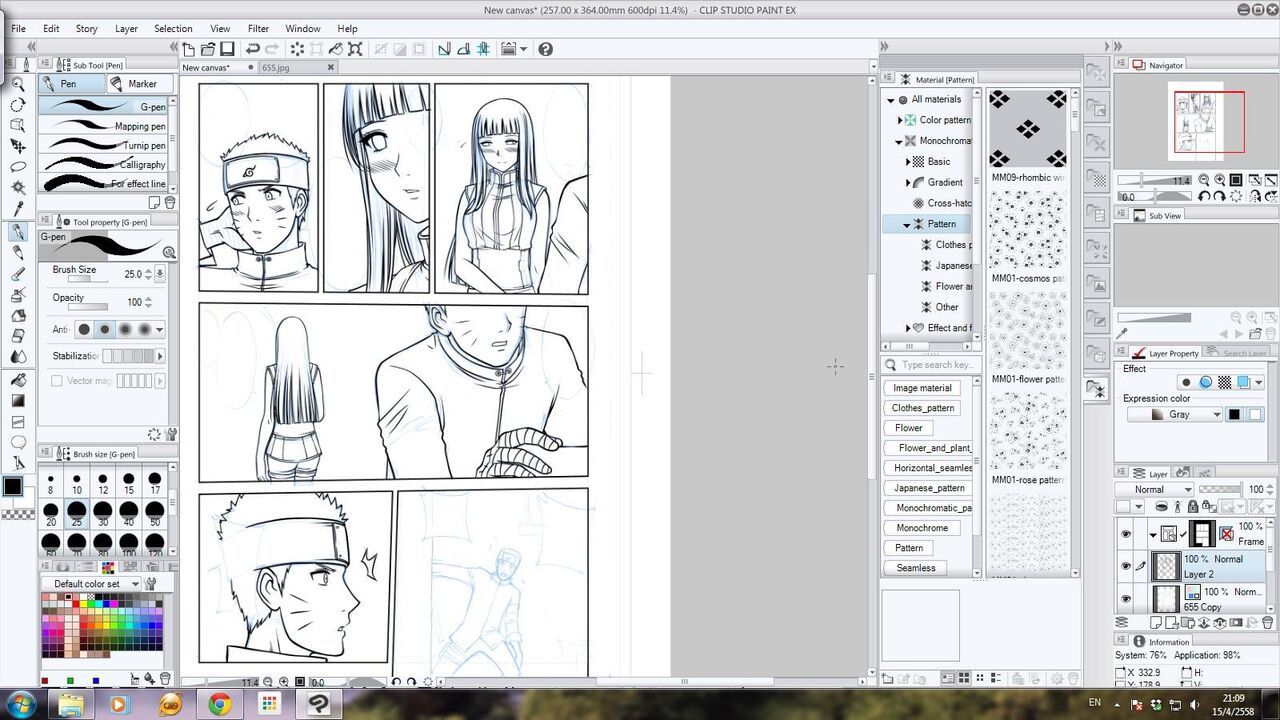Open the layer blending mode Normal dropdown
Screen dimensions: 1280x720
[x=1156, y=489]
